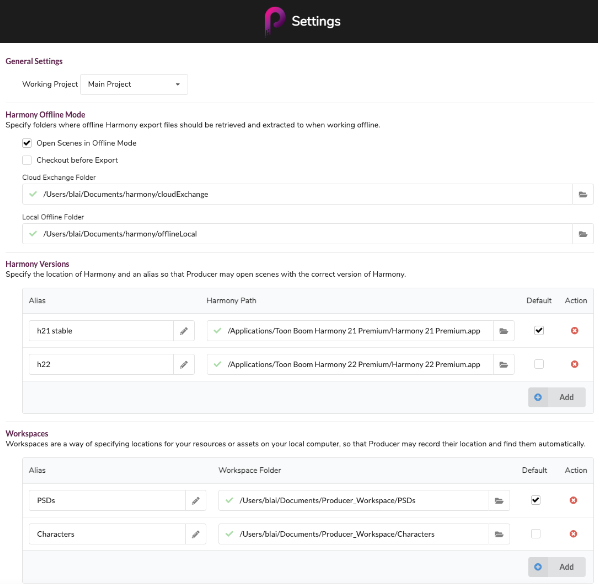This screenshot has height=585, width=598.
Task: Click the Producer logo in header
Action: pos(275,21)
